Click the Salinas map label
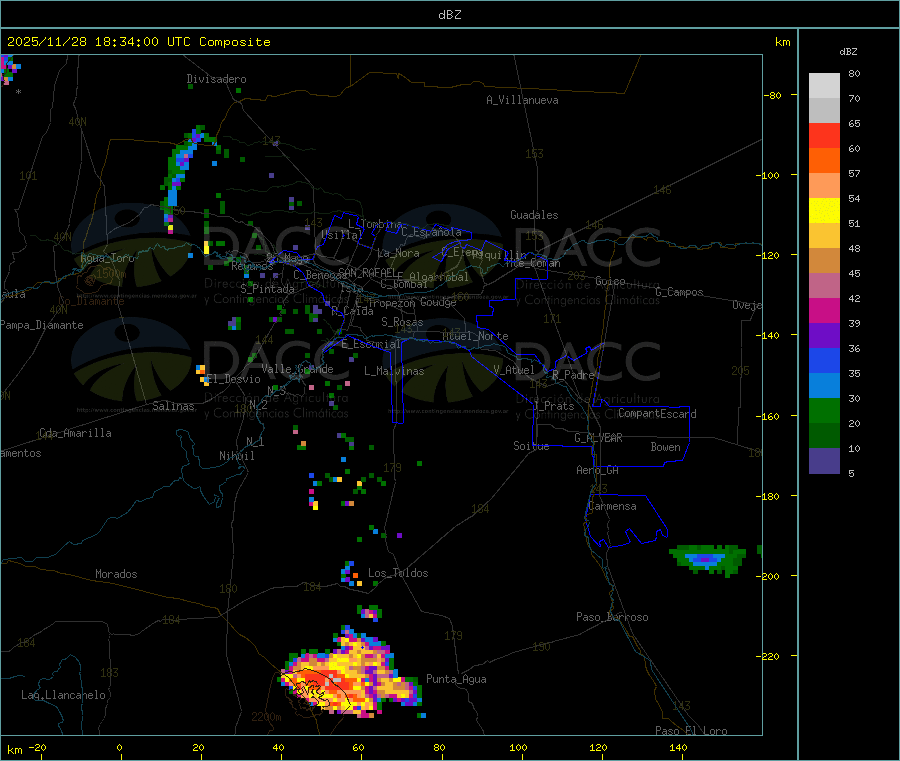Image resolution: width=900 pixels, height=761 pixels. [x=173, y=406]
